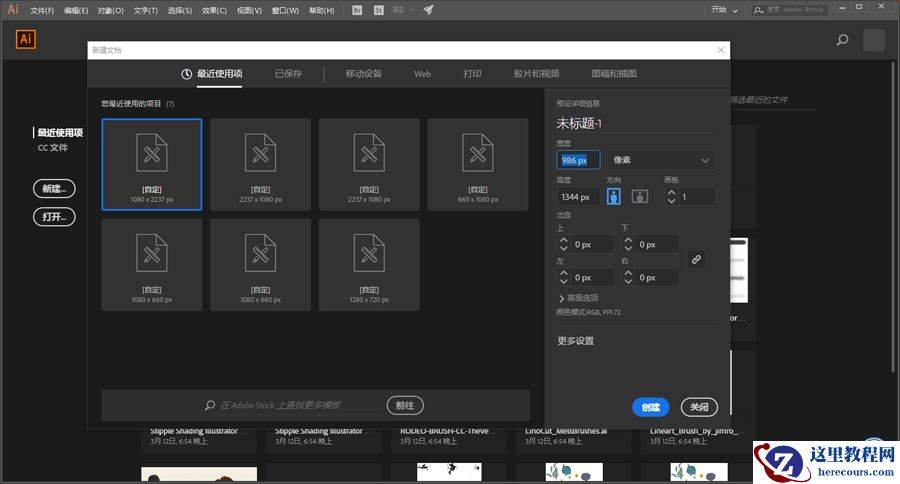The height and width of the screenshot is (484, 900).
Task: Select 最近使用项 in the left sidebar
Action: pos(60,133)
